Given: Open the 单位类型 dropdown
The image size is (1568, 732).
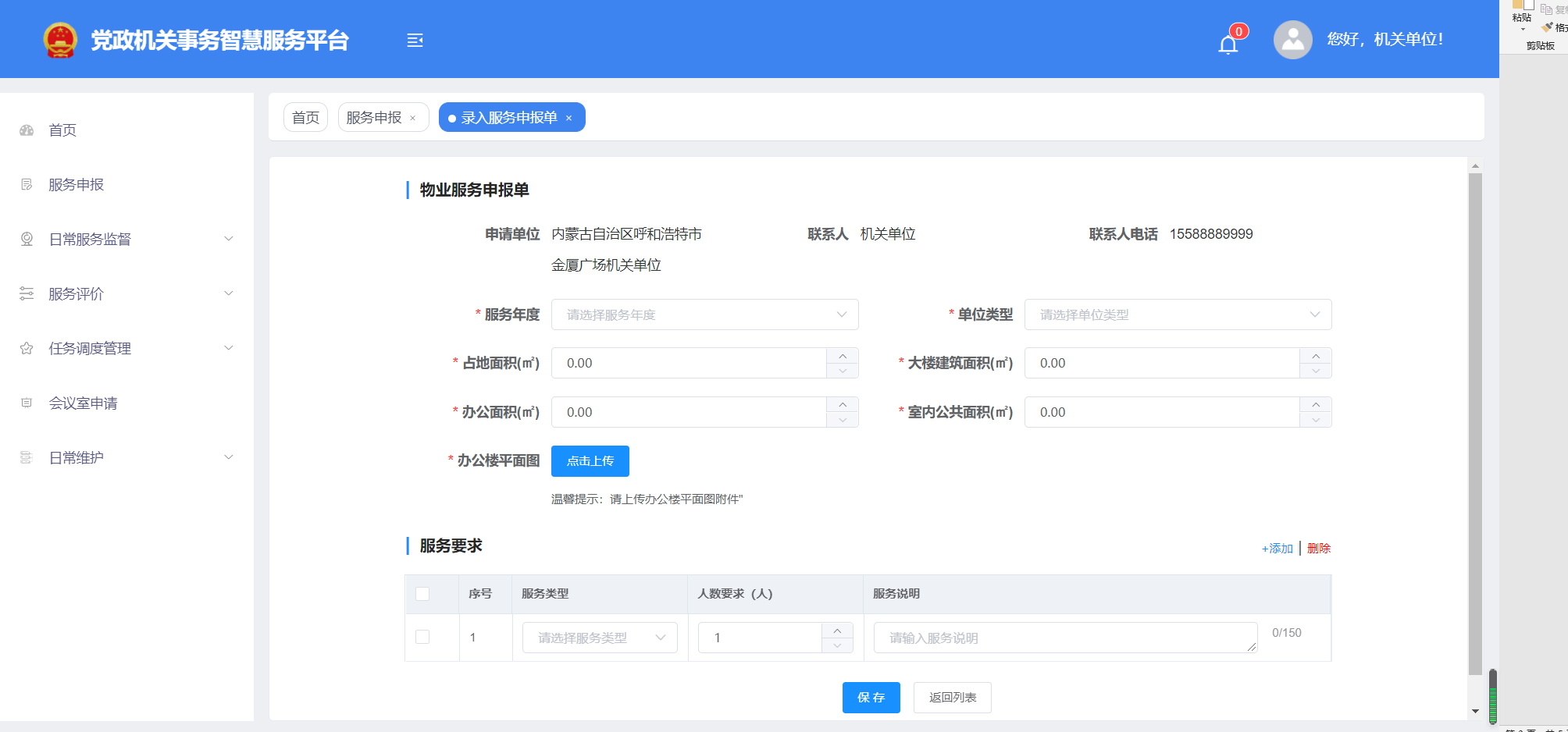Looking at the screenshot, I should 1178,314.
